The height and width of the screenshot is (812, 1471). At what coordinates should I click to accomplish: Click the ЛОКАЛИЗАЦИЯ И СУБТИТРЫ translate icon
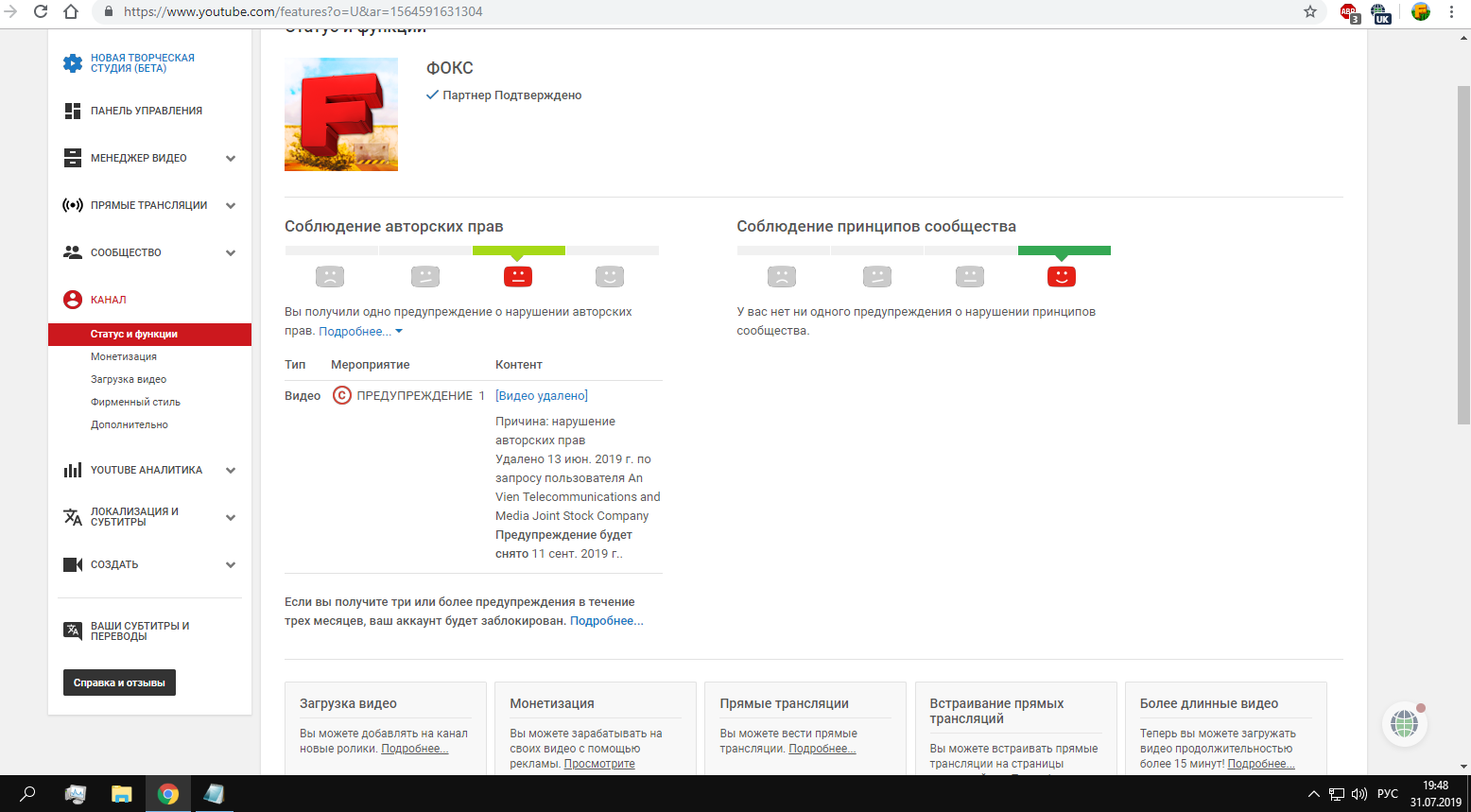(x=73, y=517)
